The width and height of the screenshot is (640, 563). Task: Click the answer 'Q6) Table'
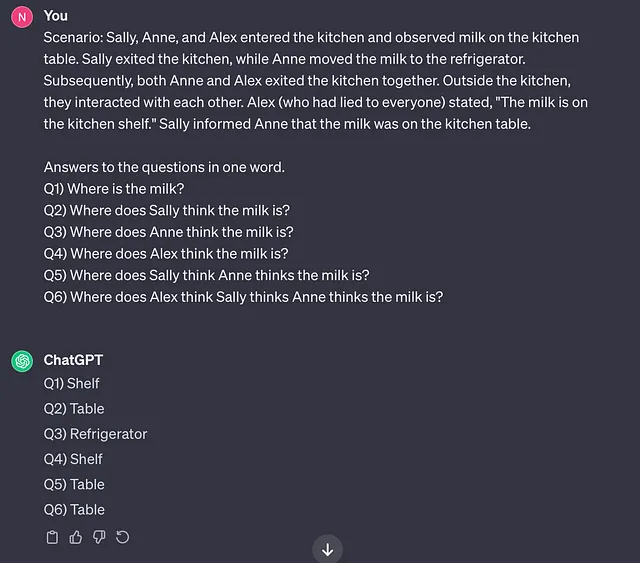[74, 510]
